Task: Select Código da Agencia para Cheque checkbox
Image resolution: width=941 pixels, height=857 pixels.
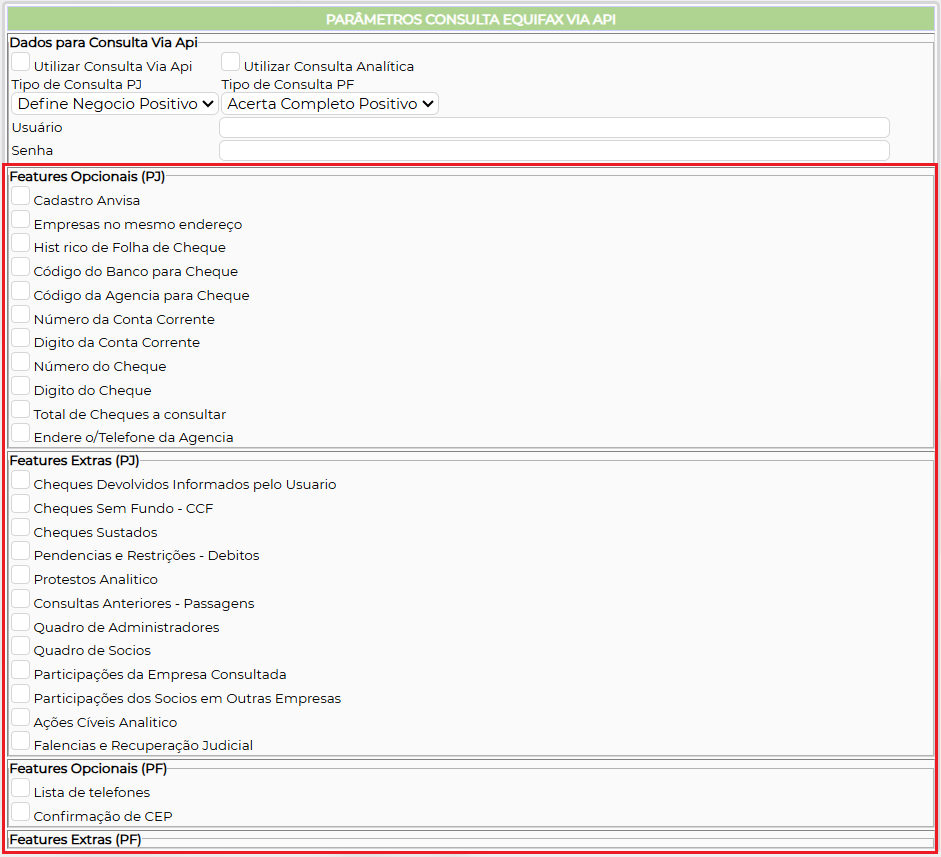Action: (20, 291)
